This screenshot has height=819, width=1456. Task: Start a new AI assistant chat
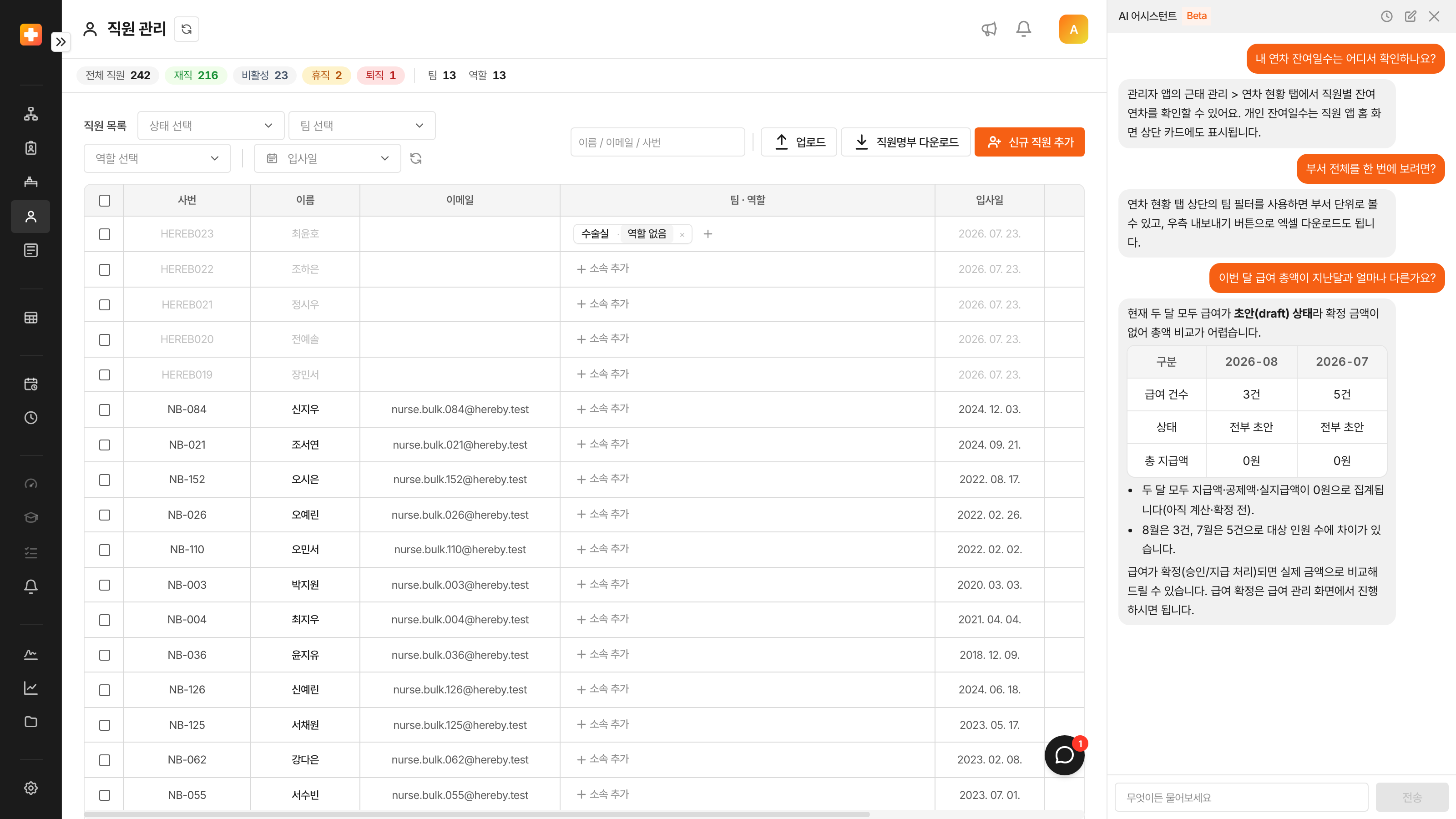point(1410,16)
